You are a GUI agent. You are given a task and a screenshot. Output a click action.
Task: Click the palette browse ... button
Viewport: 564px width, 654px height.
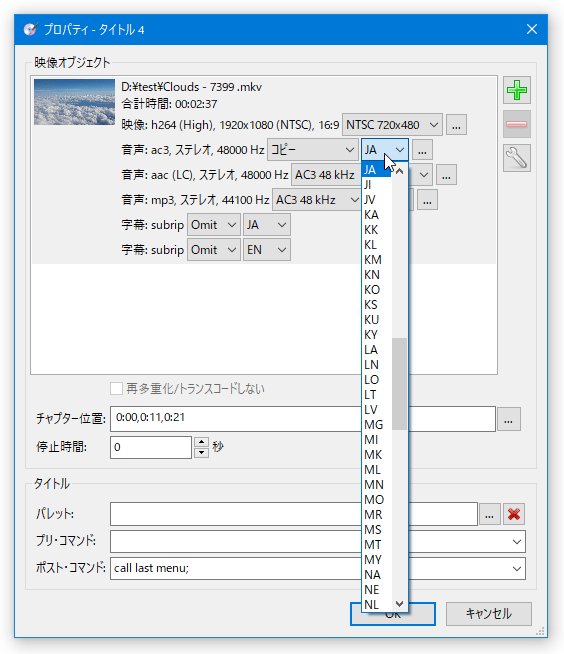click(x=490, y=514)
